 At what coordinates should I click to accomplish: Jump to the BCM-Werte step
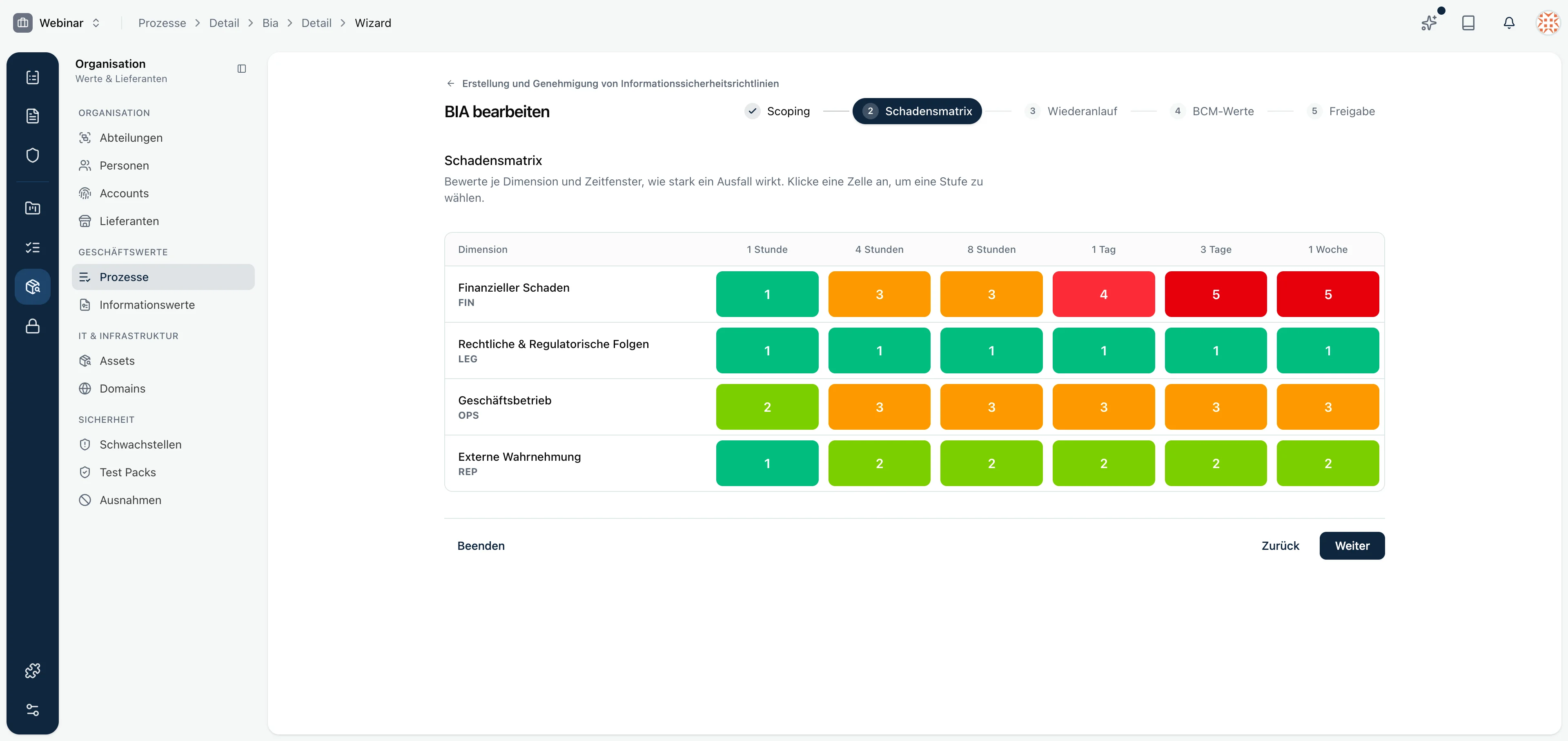[x=1212, y=112]
